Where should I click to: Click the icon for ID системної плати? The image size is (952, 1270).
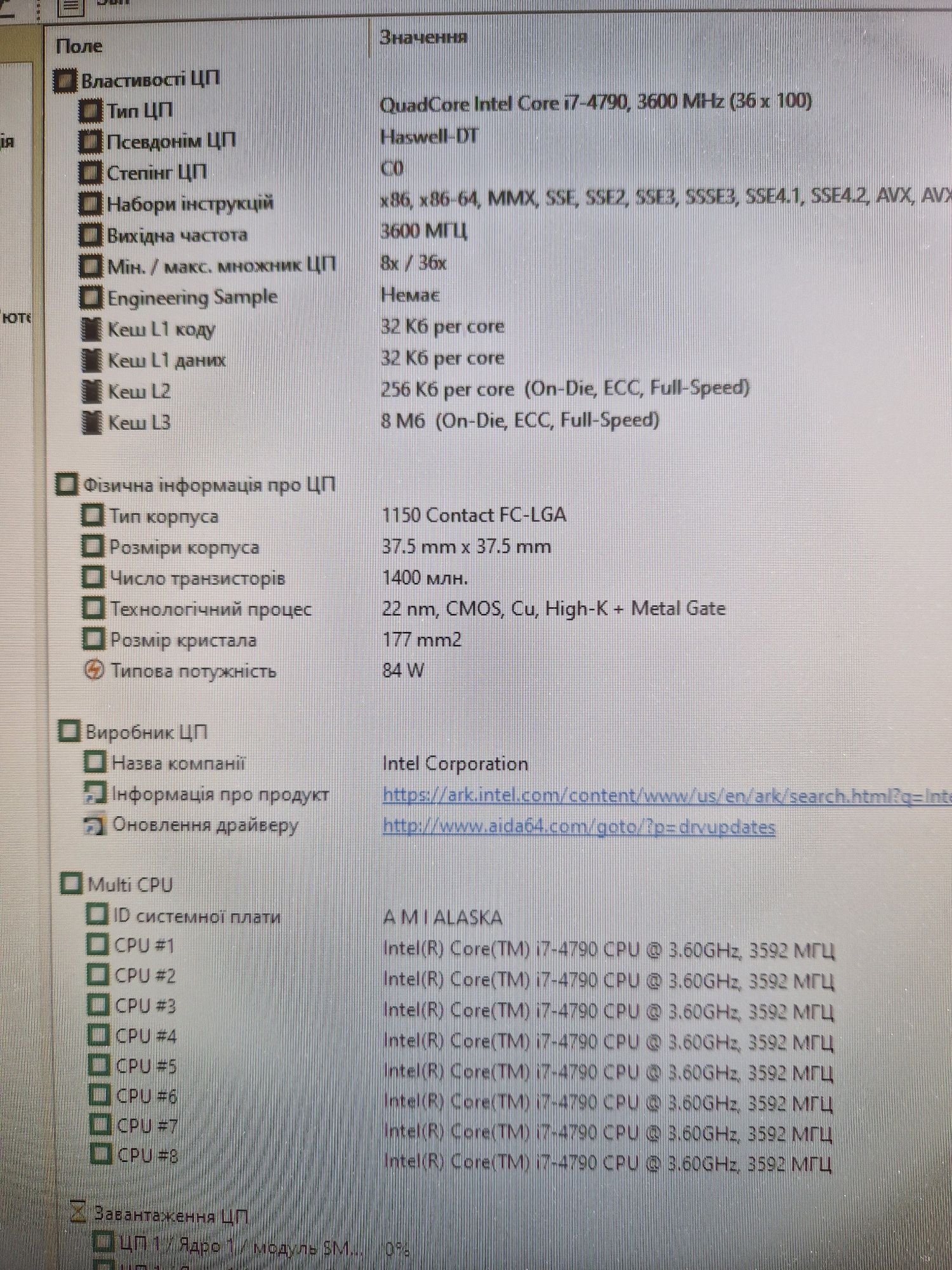pos(97,915)
